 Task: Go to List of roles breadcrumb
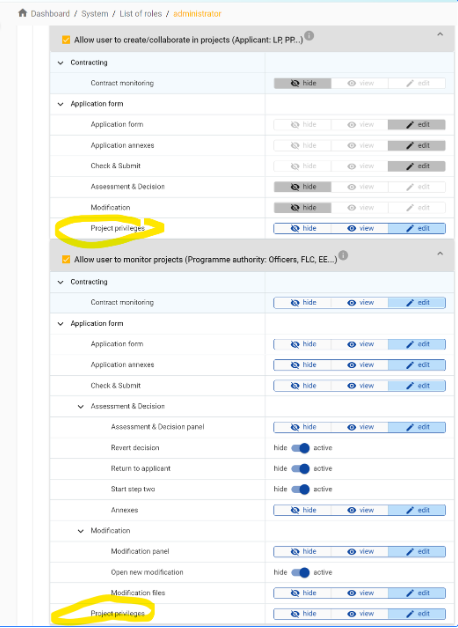[x=141, y=14]
